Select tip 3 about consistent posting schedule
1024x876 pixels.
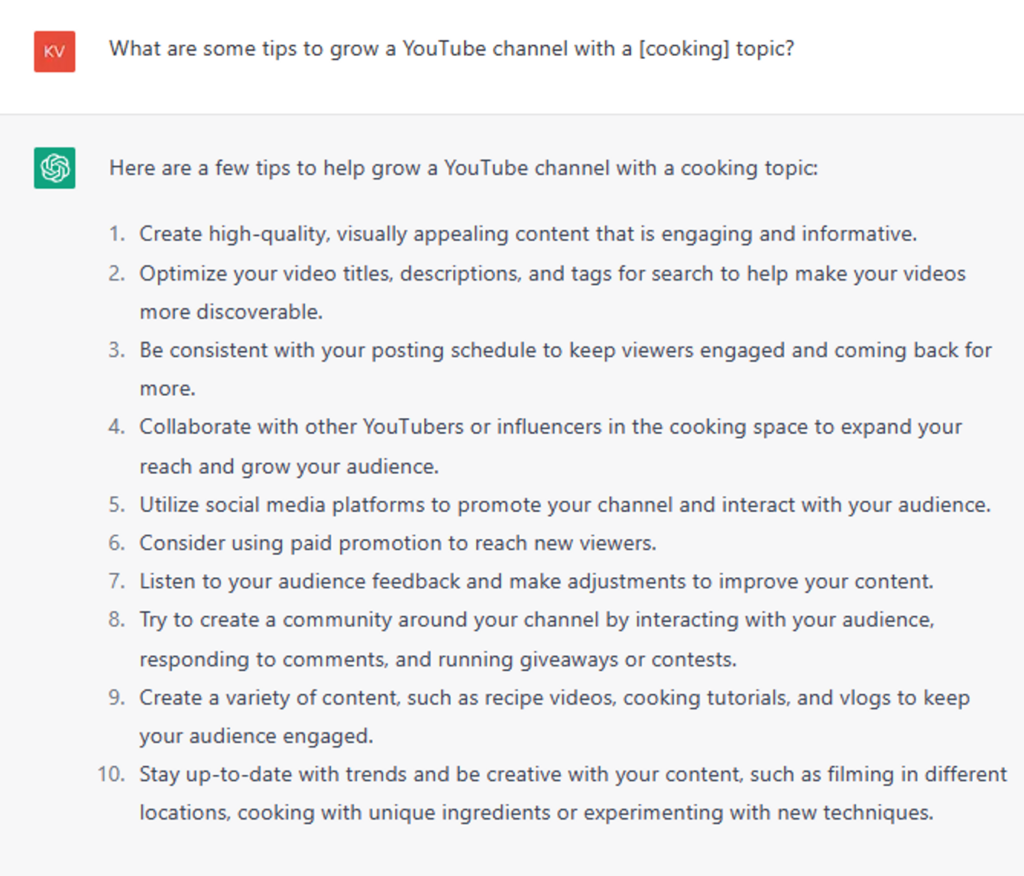[566, 369]
